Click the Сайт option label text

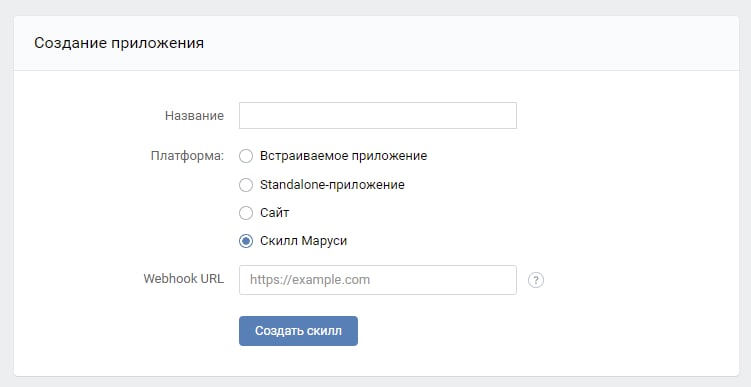pos(274,213)
